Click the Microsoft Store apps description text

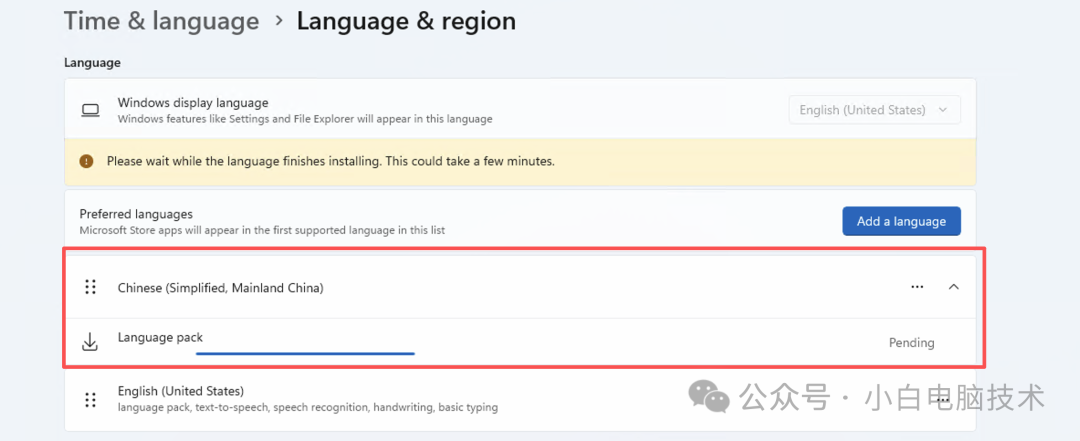262,230
